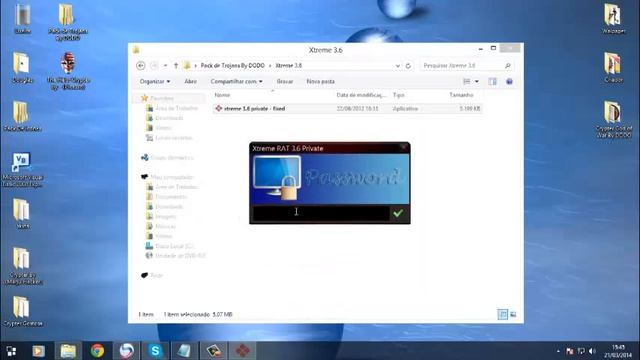
Task: Open Área de Trabalho under Favoritos
Action: (x=176, y=108)
